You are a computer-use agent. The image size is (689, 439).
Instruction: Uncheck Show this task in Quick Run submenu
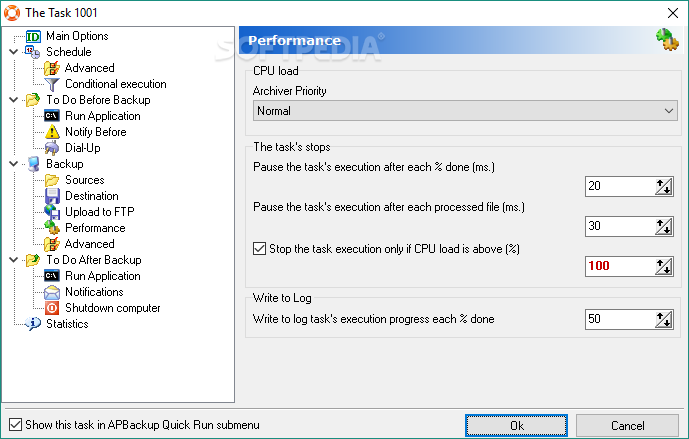tap(15, 424)
